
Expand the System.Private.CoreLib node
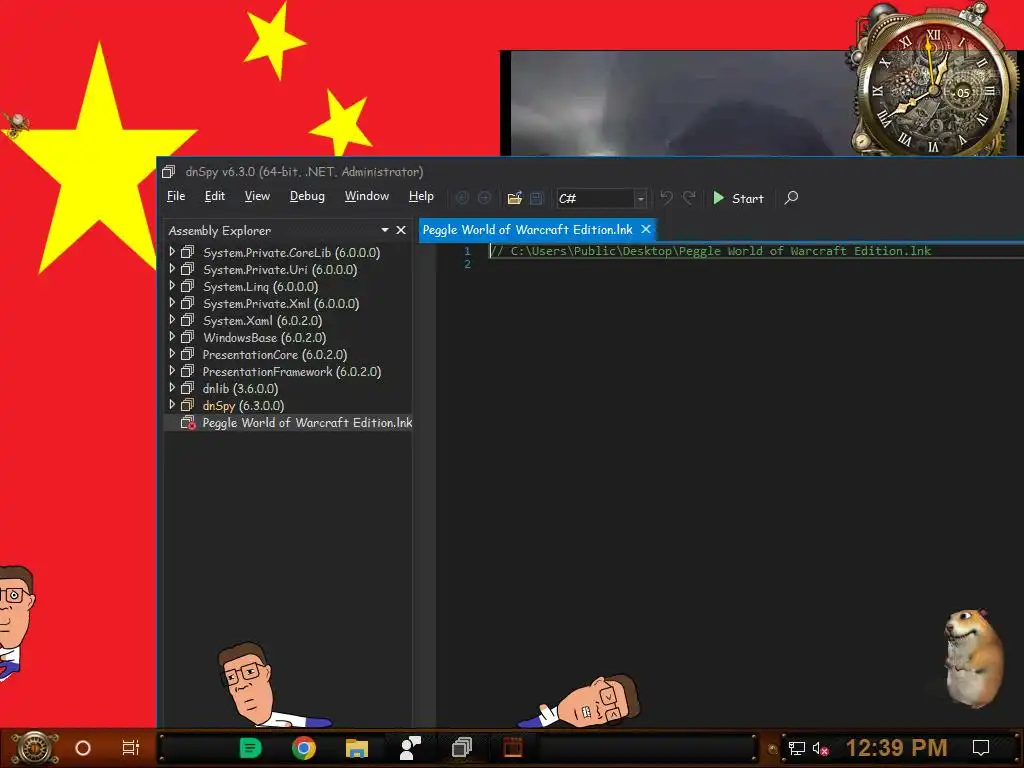click(x=172, y=251)
